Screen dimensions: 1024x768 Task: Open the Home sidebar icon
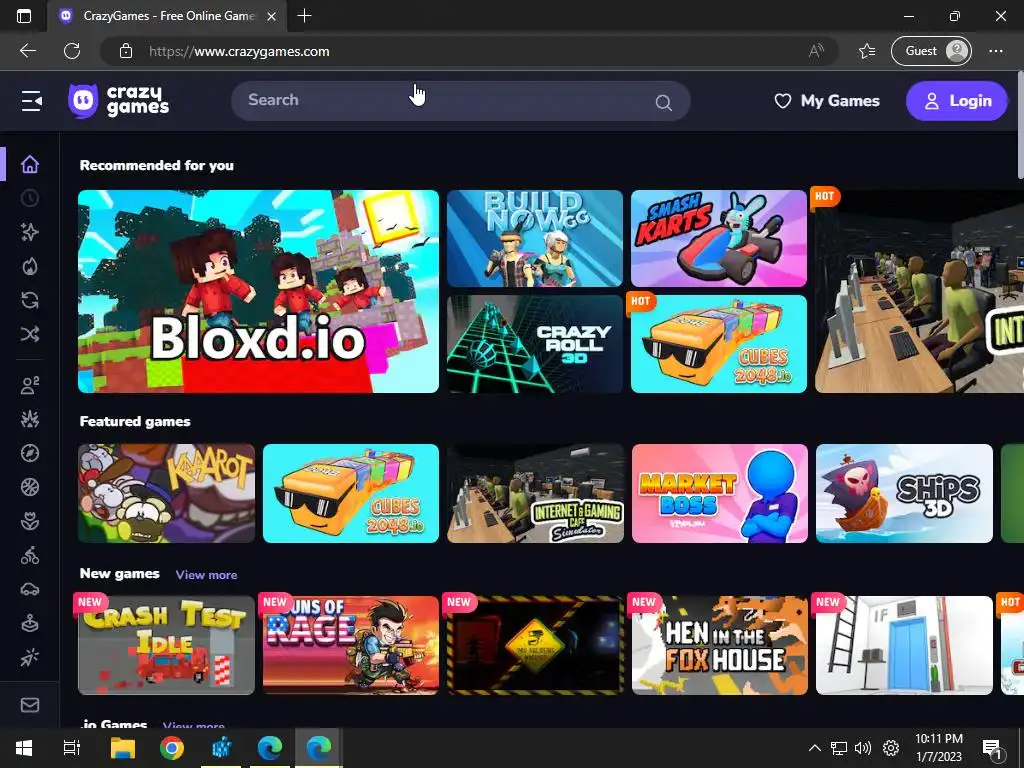tap(30, 164)
